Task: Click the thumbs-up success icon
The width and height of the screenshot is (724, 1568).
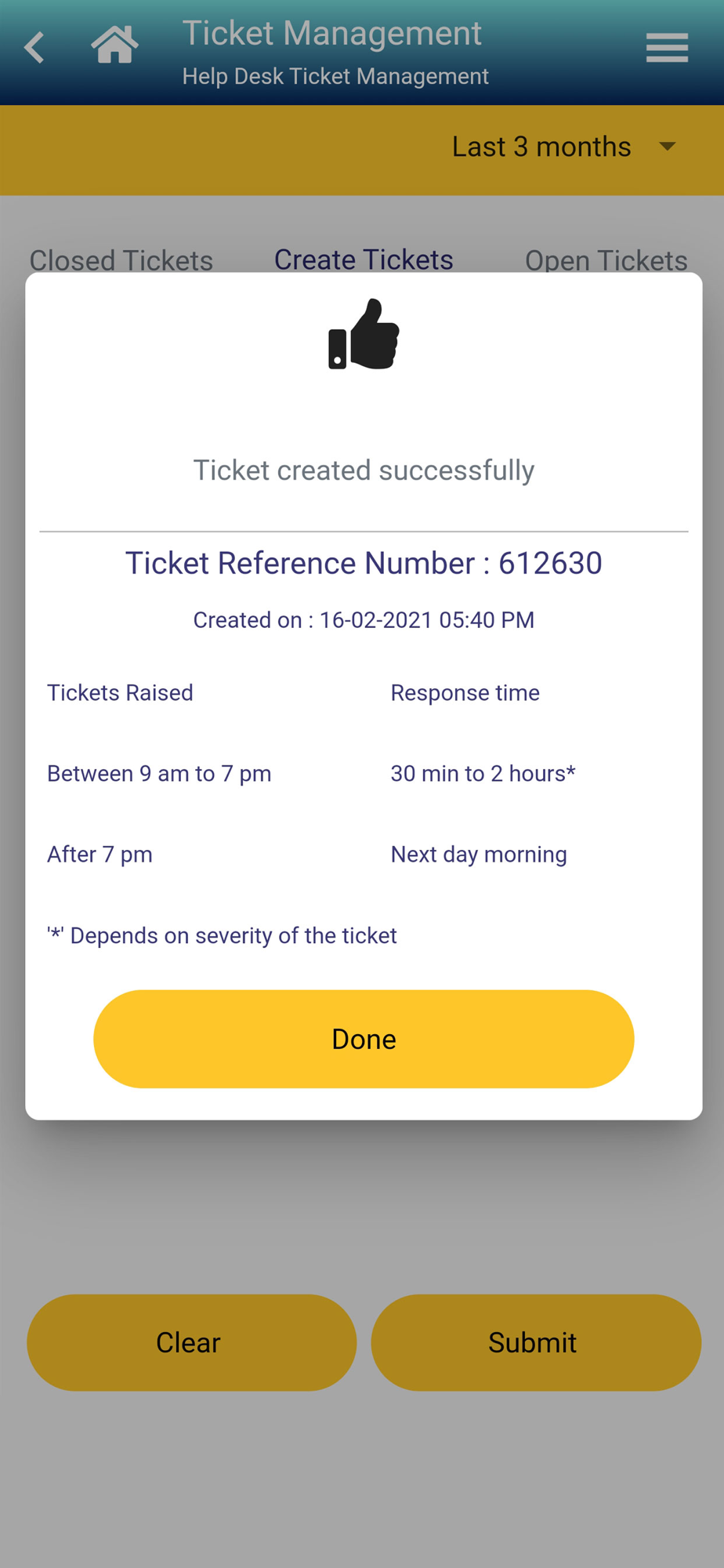Action: (x=364, y=335)
